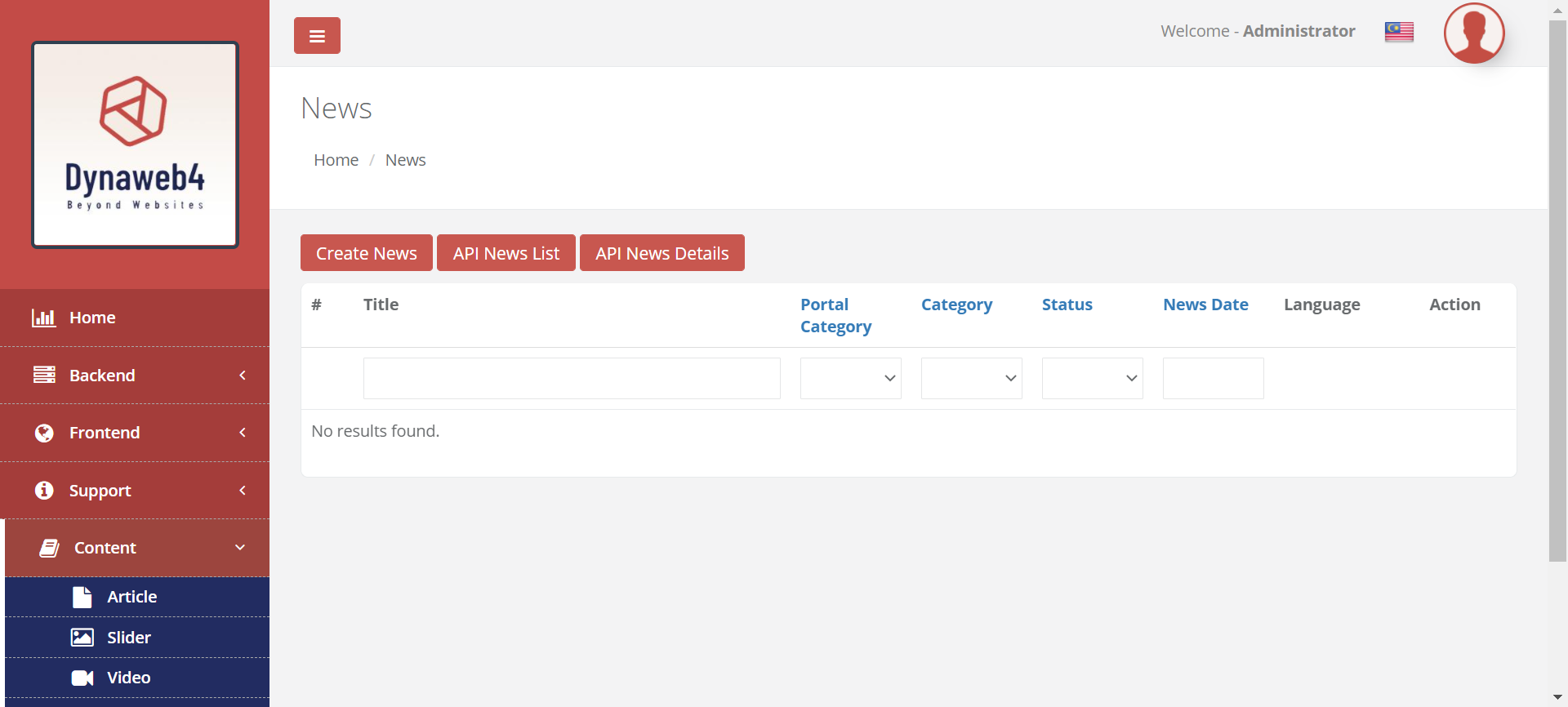
Task: Sort the table by News Date
Action: (x=1205, y=305)
